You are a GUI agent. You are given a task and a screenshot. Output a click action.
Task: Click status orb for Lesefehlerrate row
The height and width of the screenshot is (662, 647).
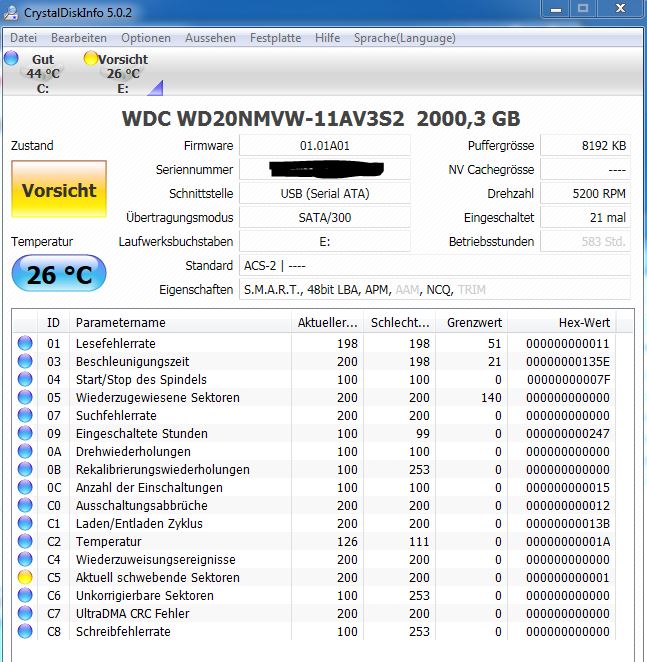tap(25, 343)
